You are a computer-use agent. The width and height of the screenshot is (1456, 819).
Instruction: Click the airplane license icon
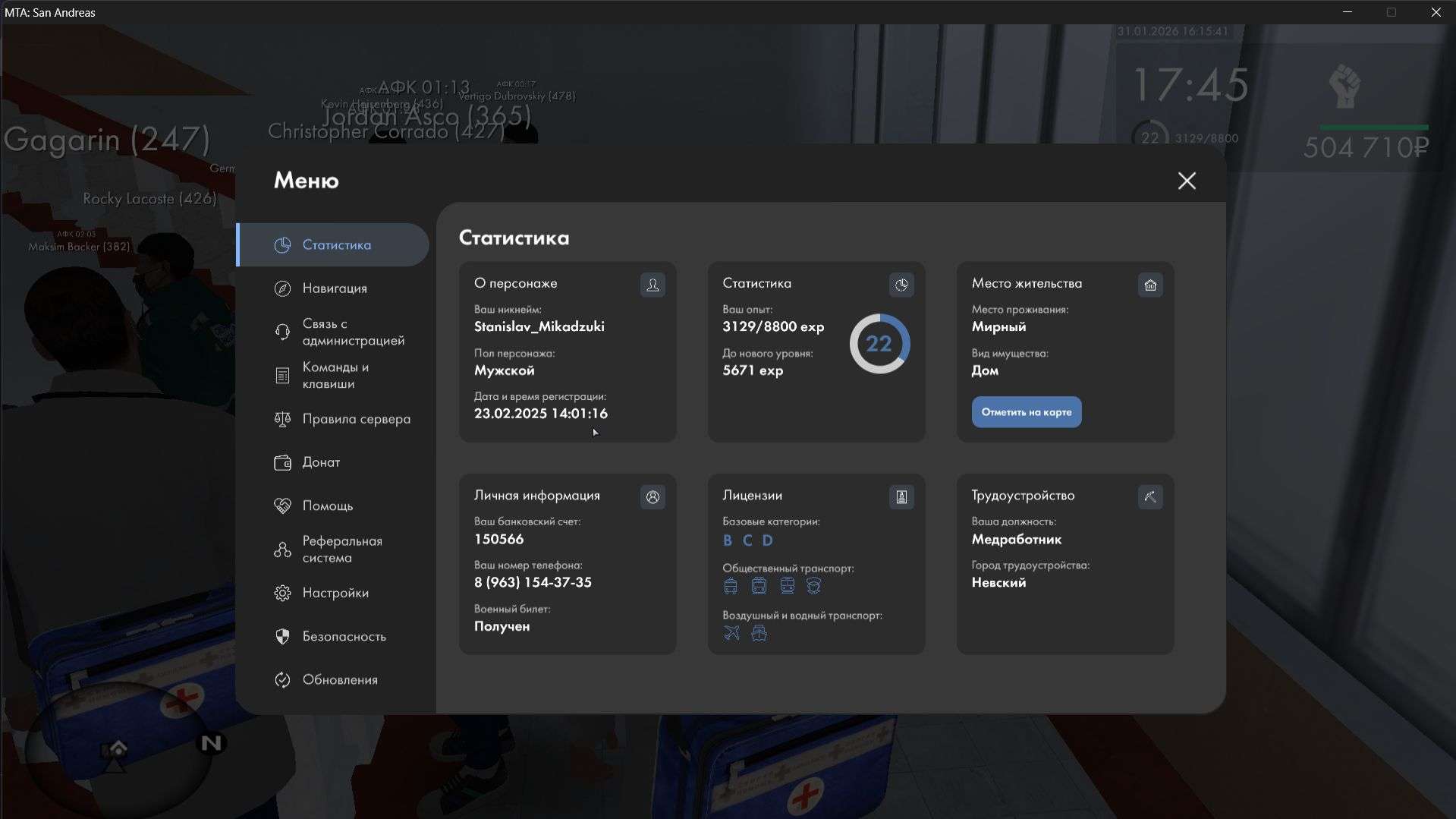[x=731, y=633]
